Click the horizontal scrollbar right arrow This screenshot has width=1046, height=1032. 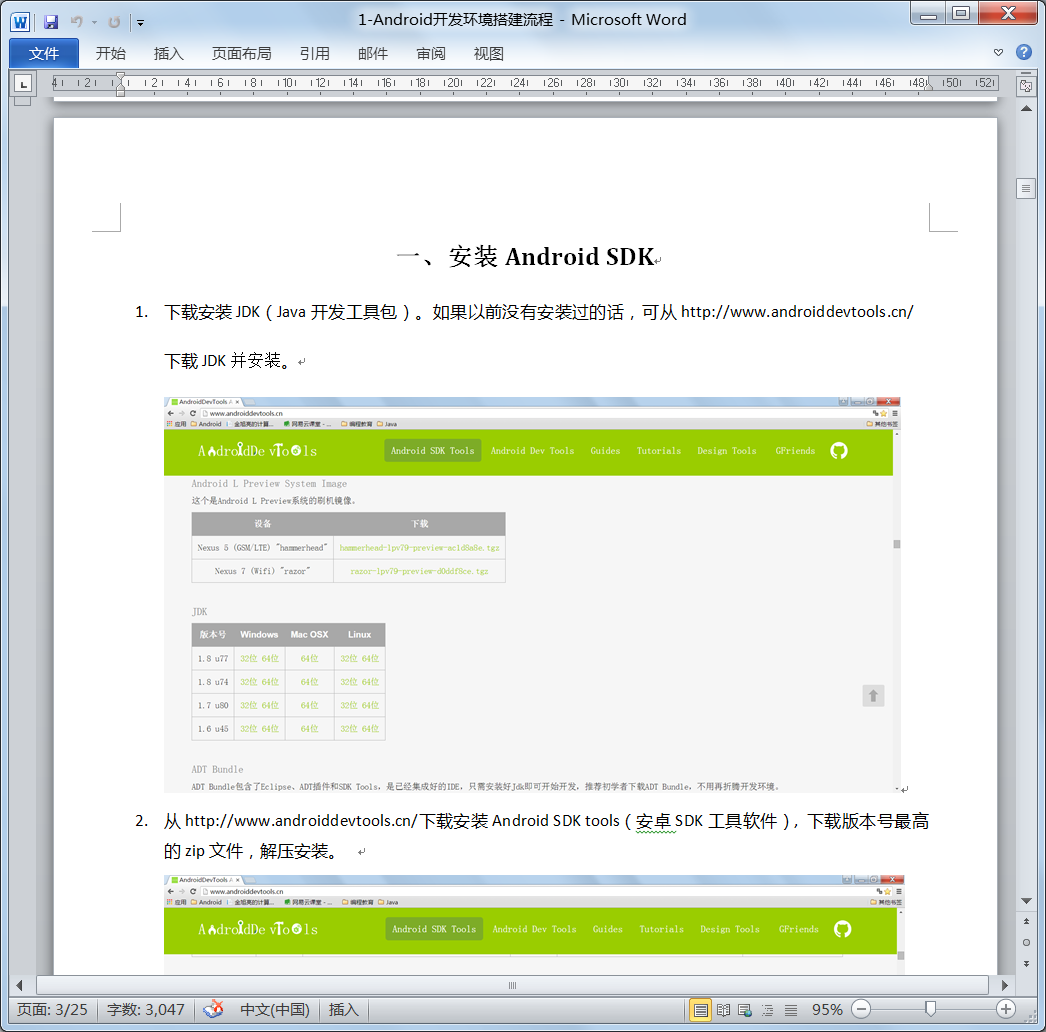click(x=1005, y=985)
